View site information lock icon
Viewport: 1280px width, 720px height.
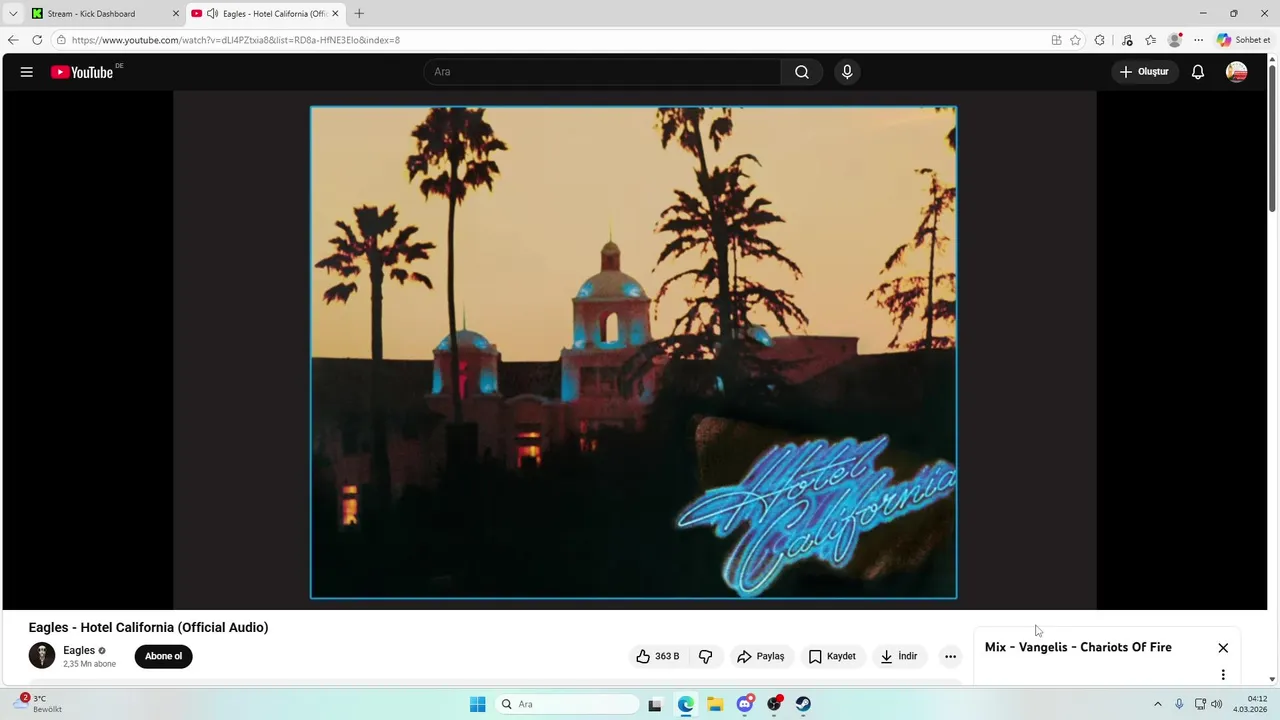tap(61, 40)
